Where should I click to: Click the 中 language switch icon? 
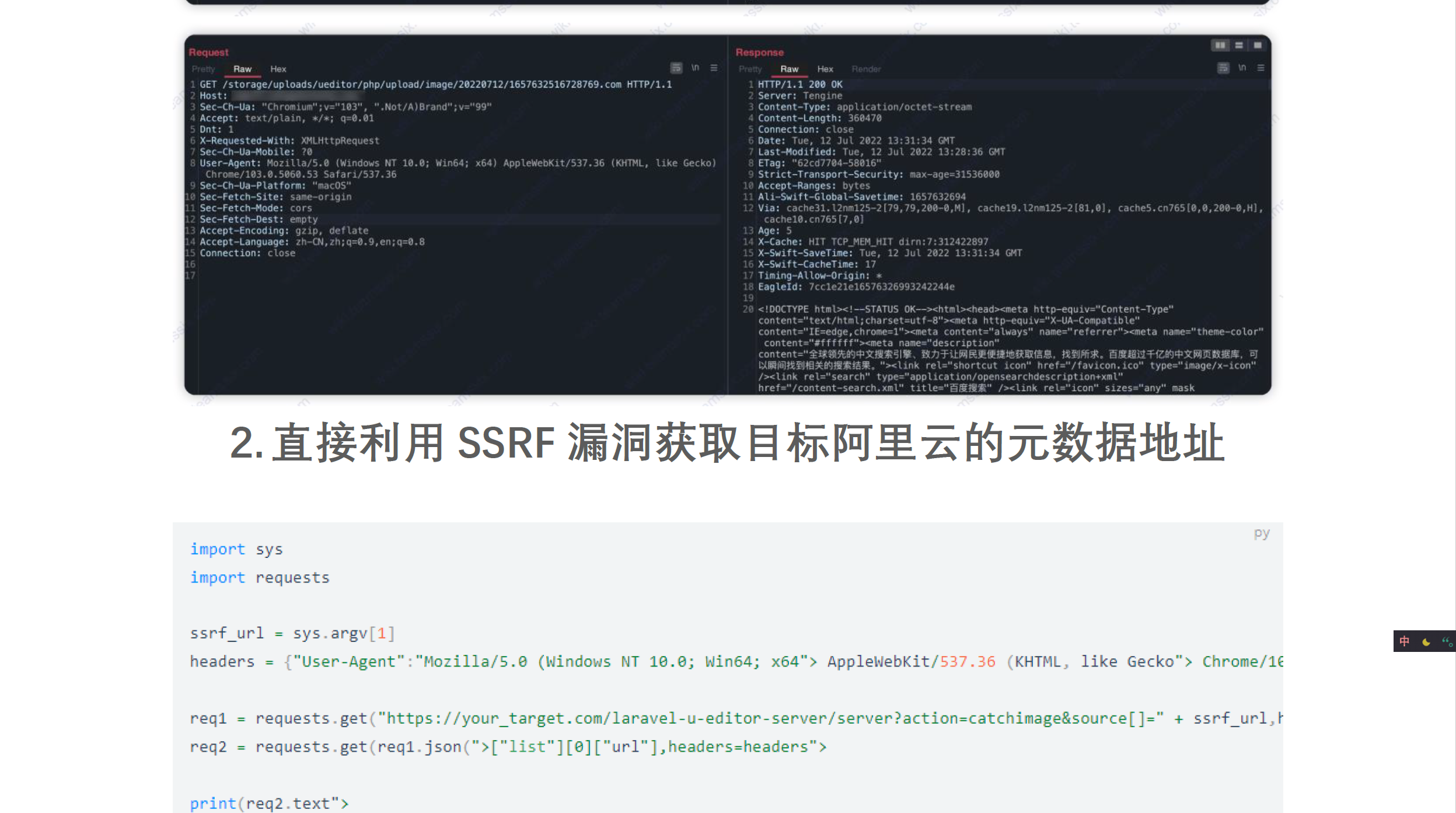click(x=1405, y=641)
